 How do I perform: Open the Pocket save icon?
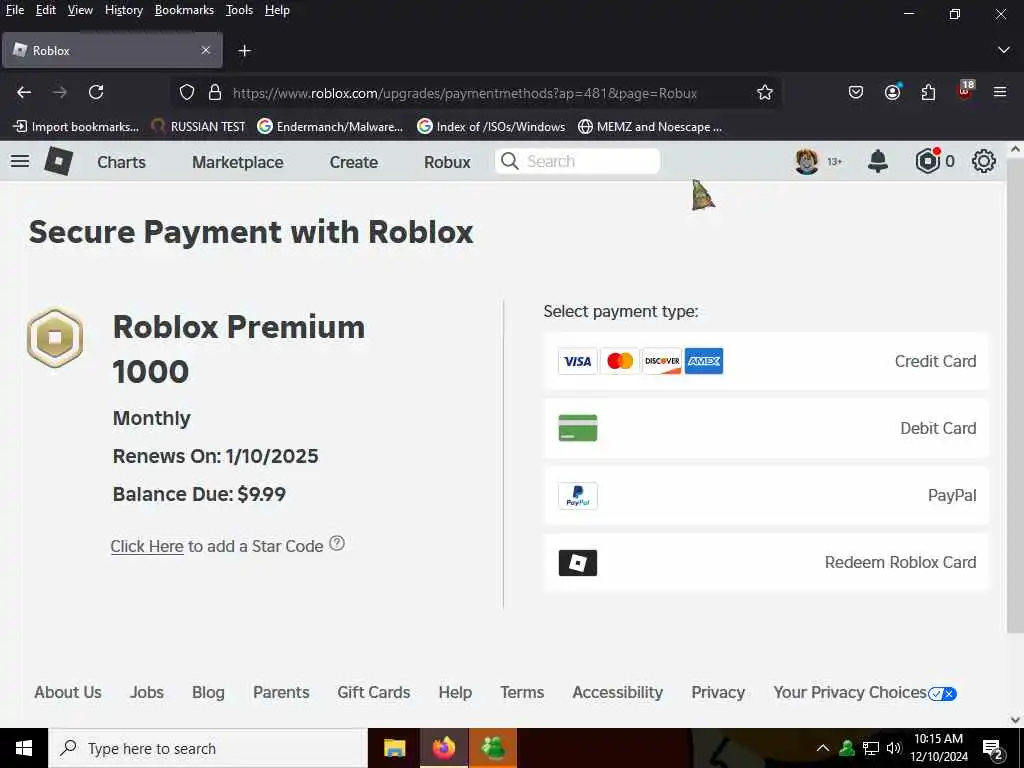point(856,93)
